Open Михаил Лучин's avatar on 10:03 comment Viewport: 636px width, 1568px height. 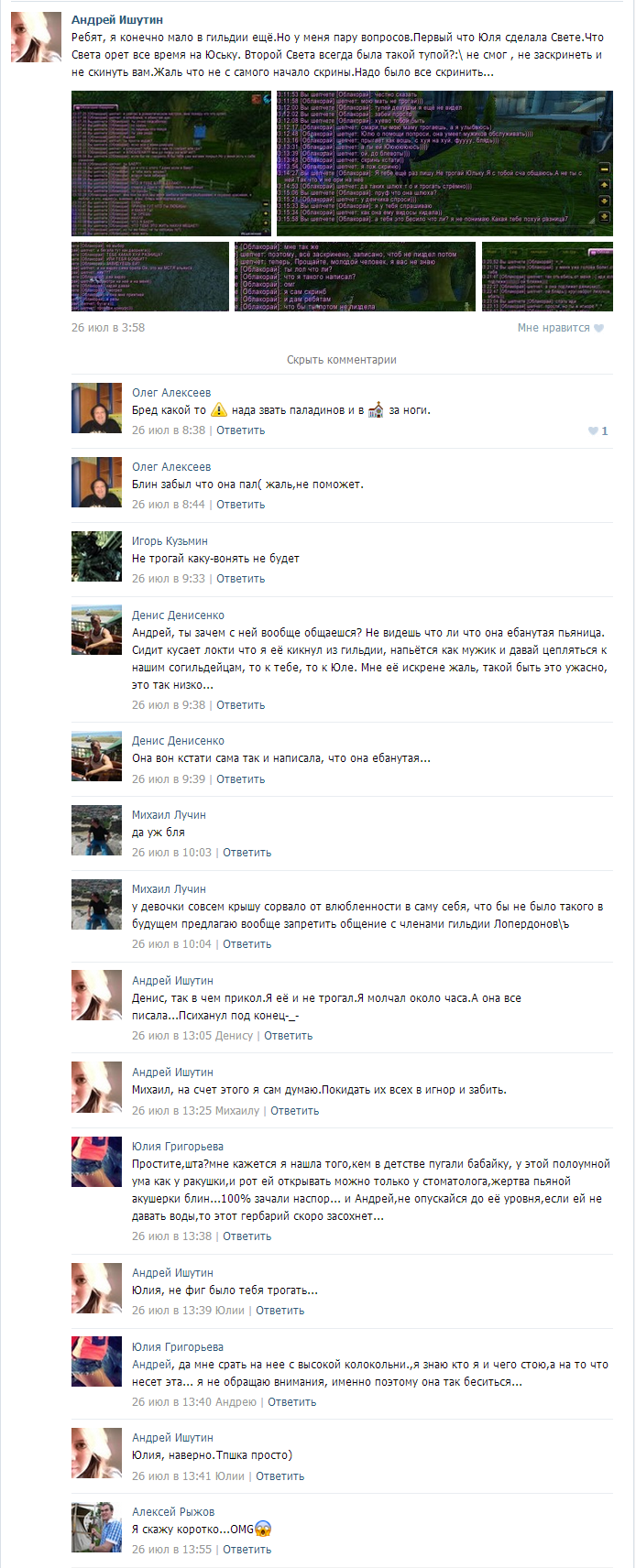(x=96, y=831)
